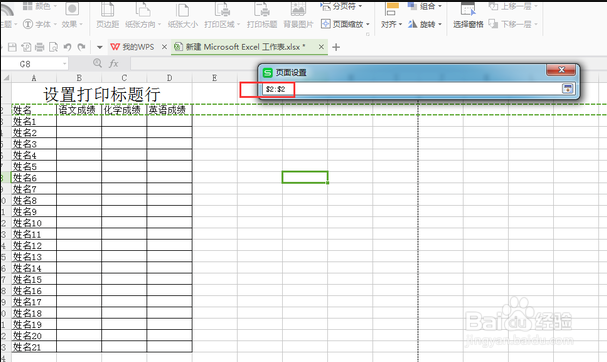Click the 设置打印标题行 title cell
The image size is (607, 362).
(102, 94)
